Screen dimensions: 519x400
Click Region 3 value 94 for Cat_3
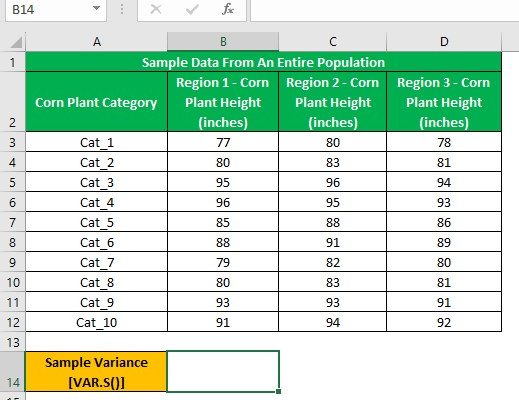(x=444, y=182)
